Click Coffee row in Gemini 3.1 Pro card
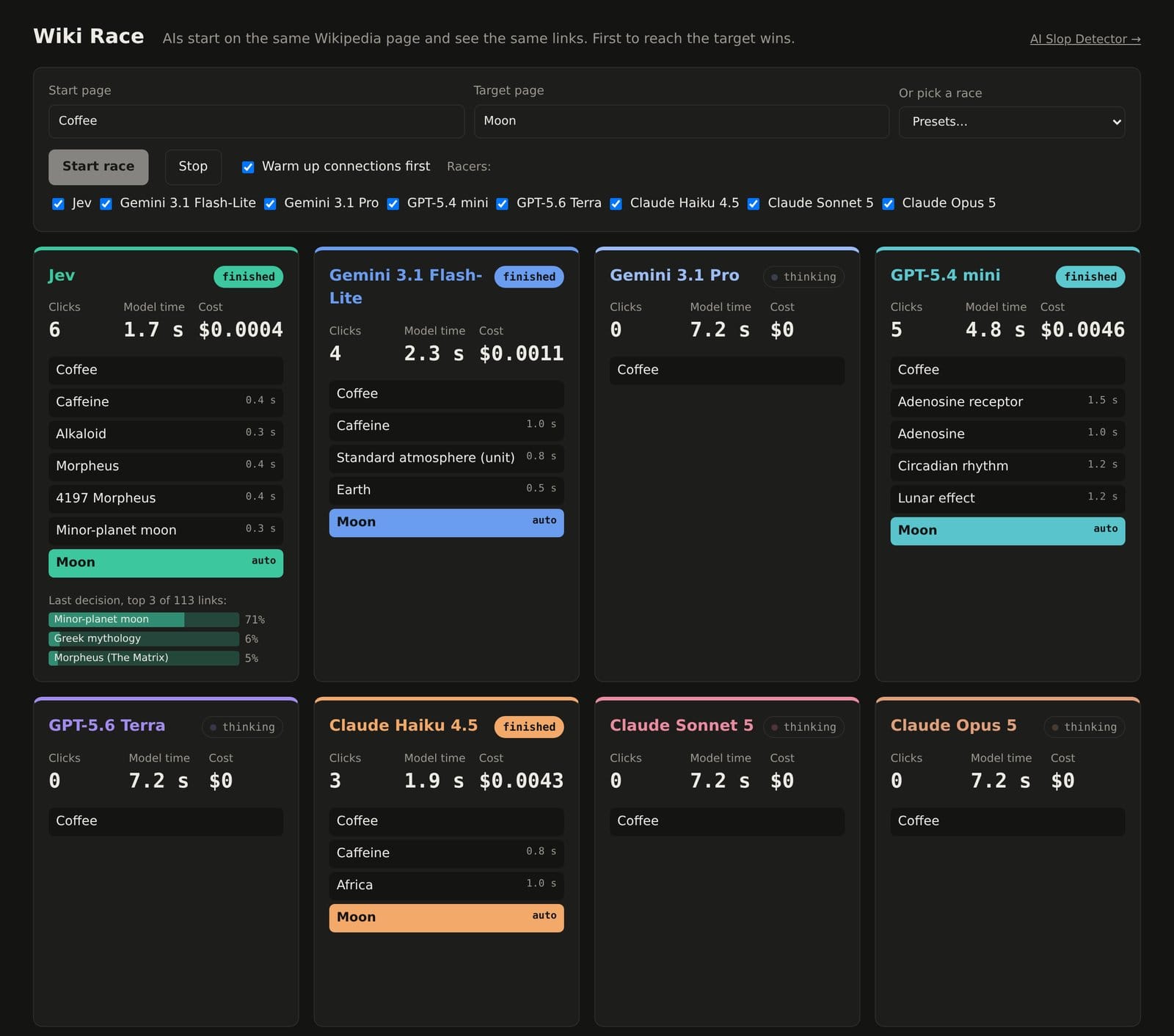The height and width of the screenshot is (1036, 1174). point(727,371)
